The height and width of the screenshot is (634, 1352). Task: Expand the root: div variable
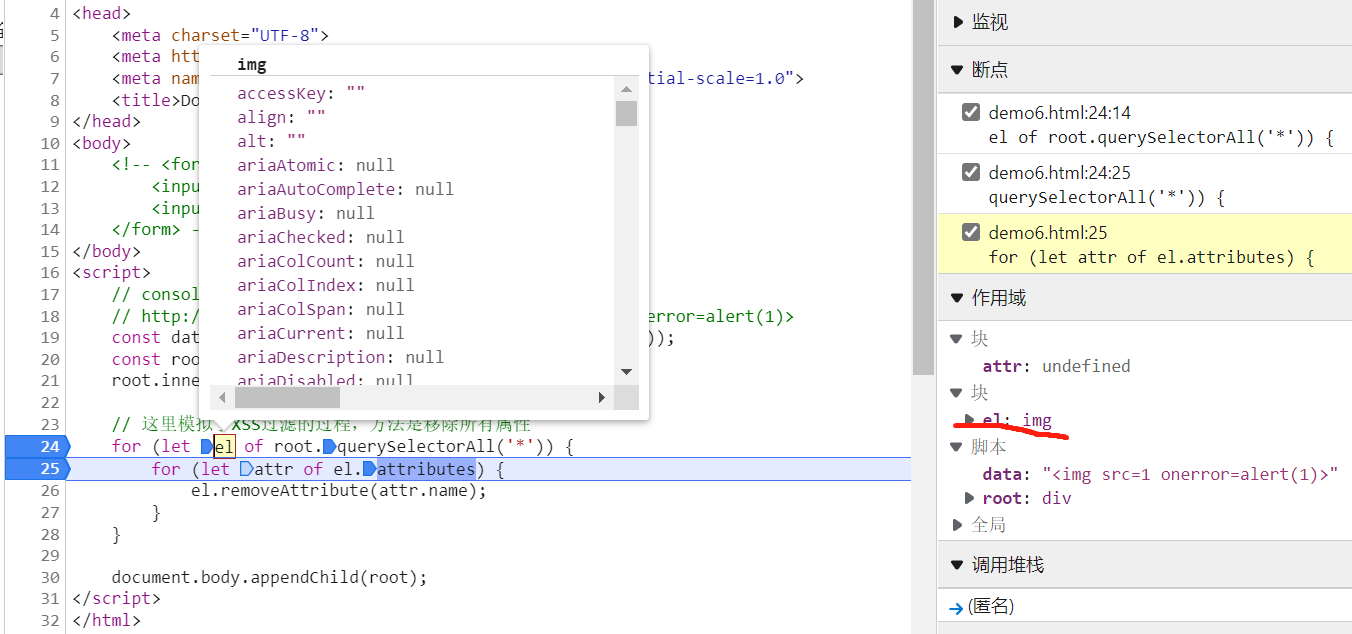[x=969, y=498]
